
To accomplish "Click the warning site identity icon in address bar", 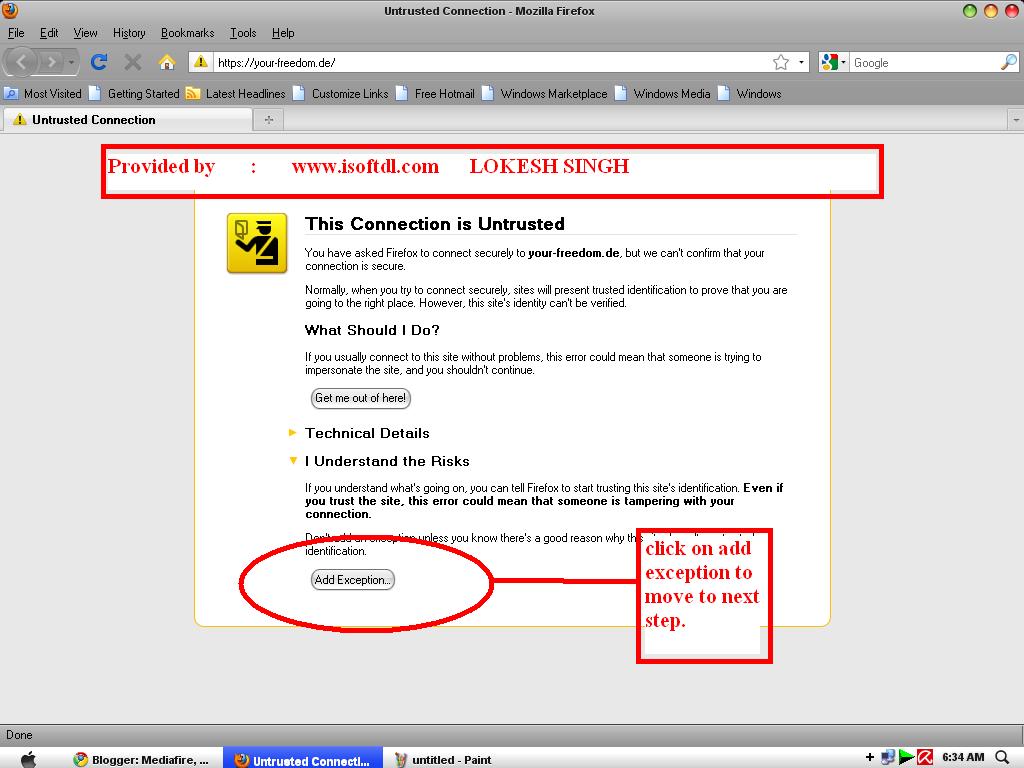I will click(x=200, y=62).
